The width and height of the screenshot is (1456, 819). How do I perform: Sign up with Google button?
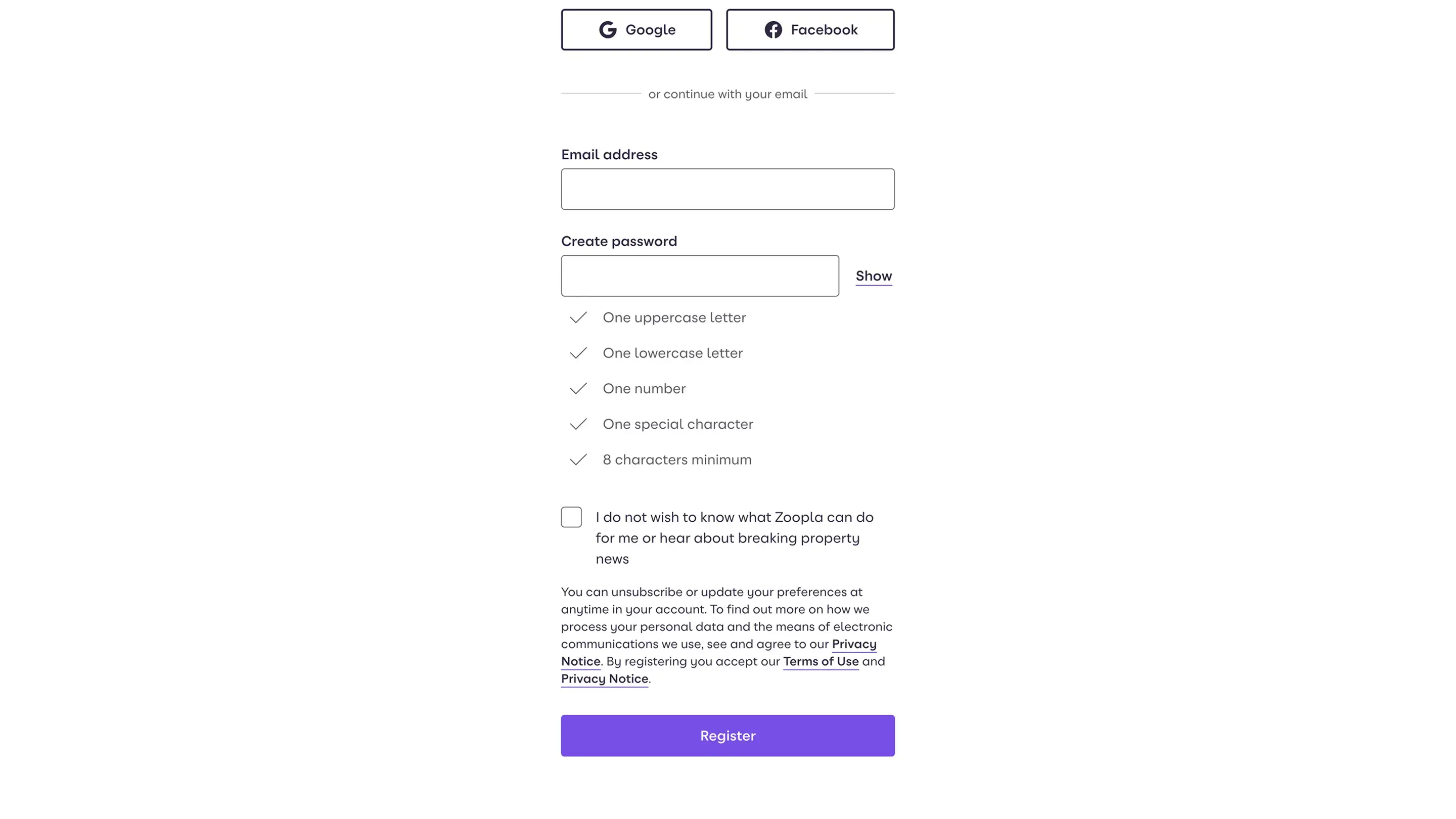(x=636, y=30)
